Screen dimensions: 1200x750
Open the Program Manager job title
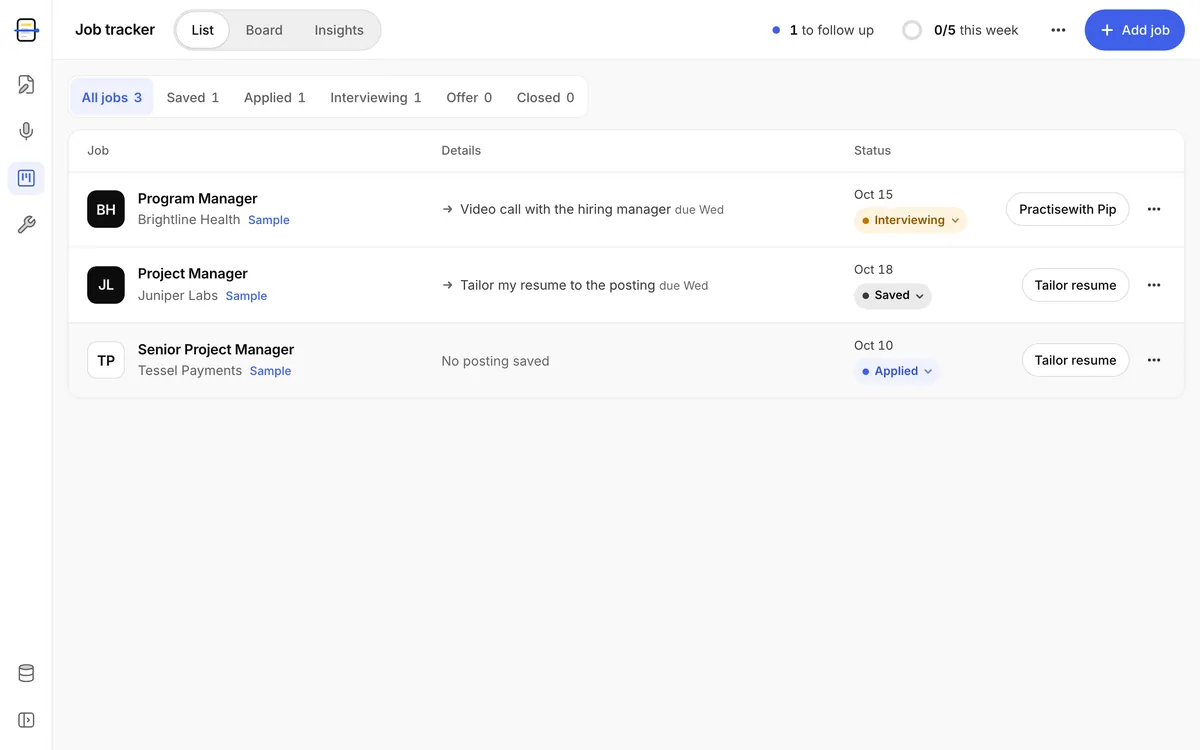[x=198, y=198]
